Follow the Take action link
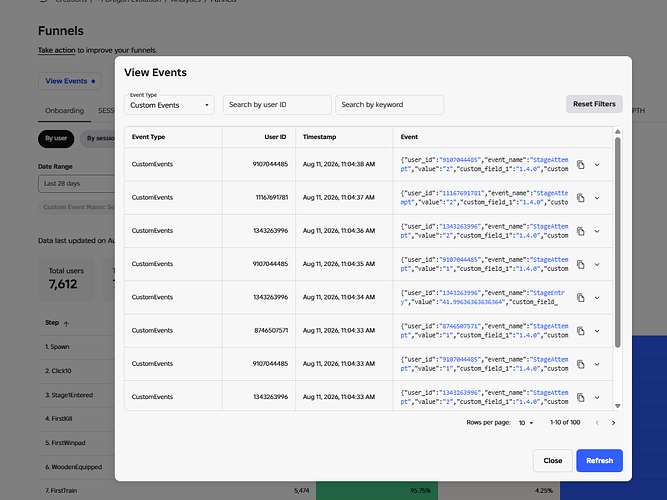The width and height of the screenshot is (667, 500). [57, 50]
